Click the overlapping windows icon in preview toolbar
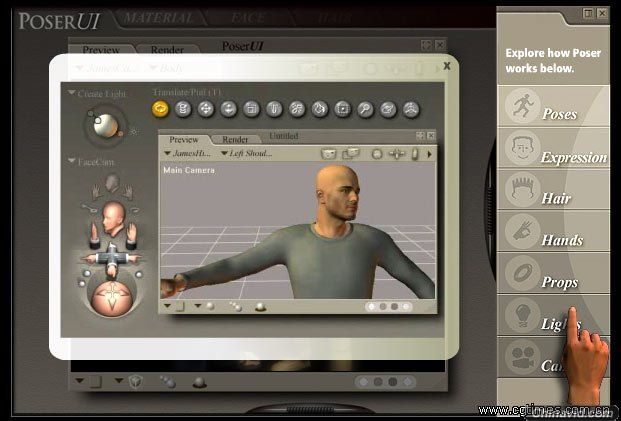Viewport: 621px width, 421px height. coord(351,153)
